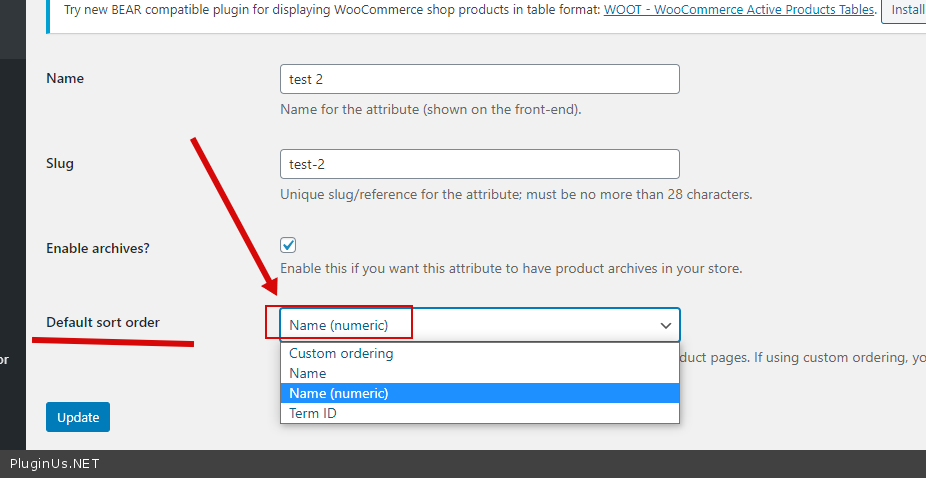Viewport: 926px width, 478px height.
Task: Click the 'Enable archives?' label
Action: pyautogui.click(x=98, y=248)
